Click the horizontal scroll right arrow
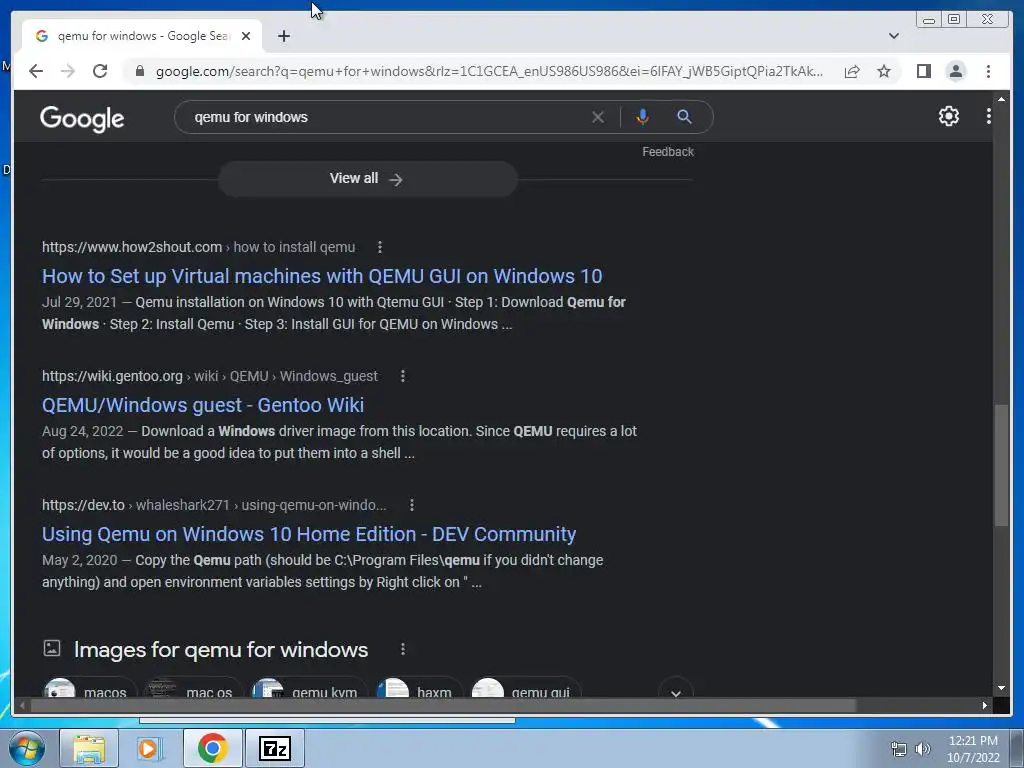This screenshot has width=1024, height=768. [985, 705]
